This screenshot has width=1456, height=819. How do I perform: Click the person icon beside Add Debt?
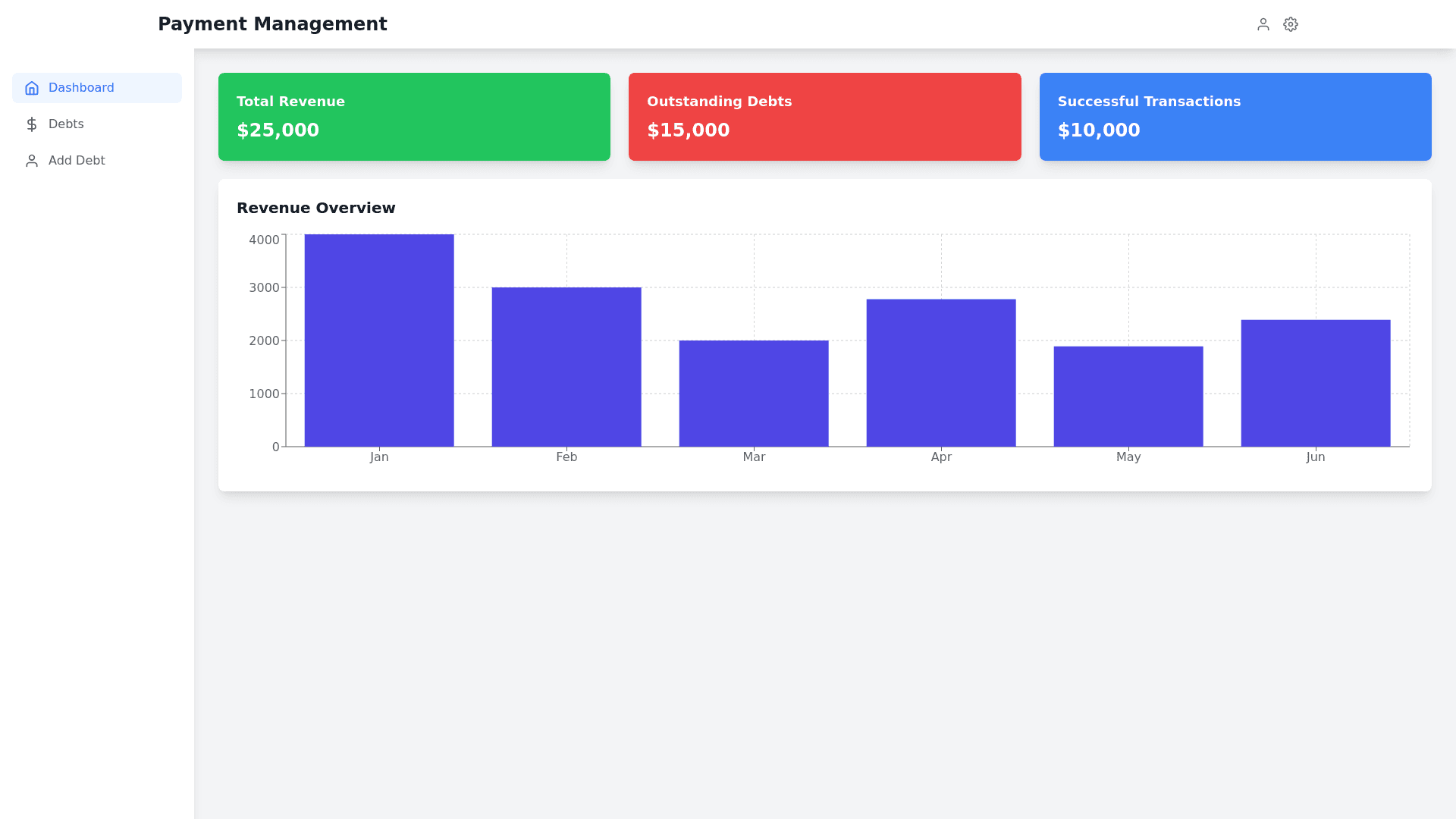[x=32, y=161]
